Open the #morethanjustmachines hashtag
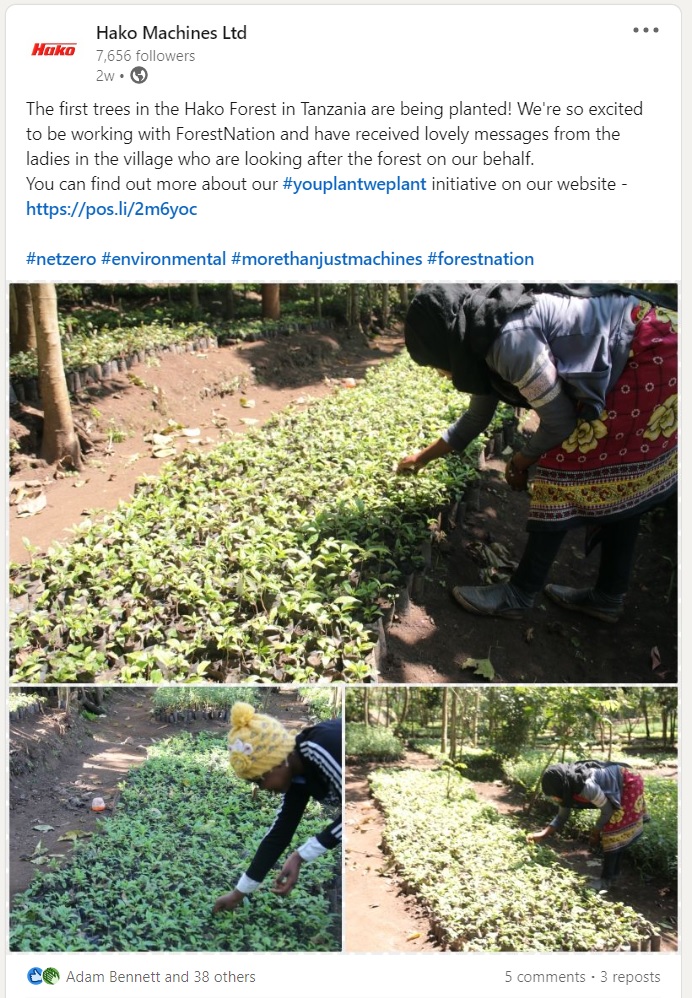692x998 pixels. [x=327, y=259]
